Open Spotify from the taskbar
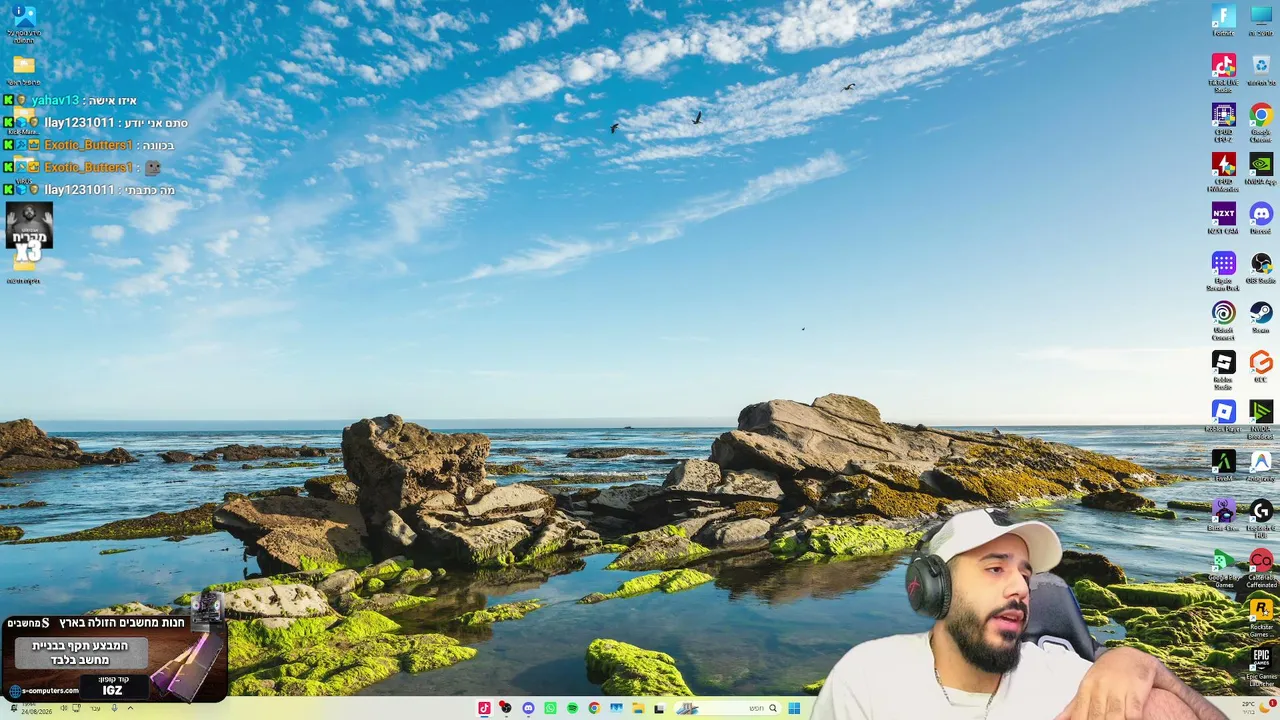 (x=572, y=708)
